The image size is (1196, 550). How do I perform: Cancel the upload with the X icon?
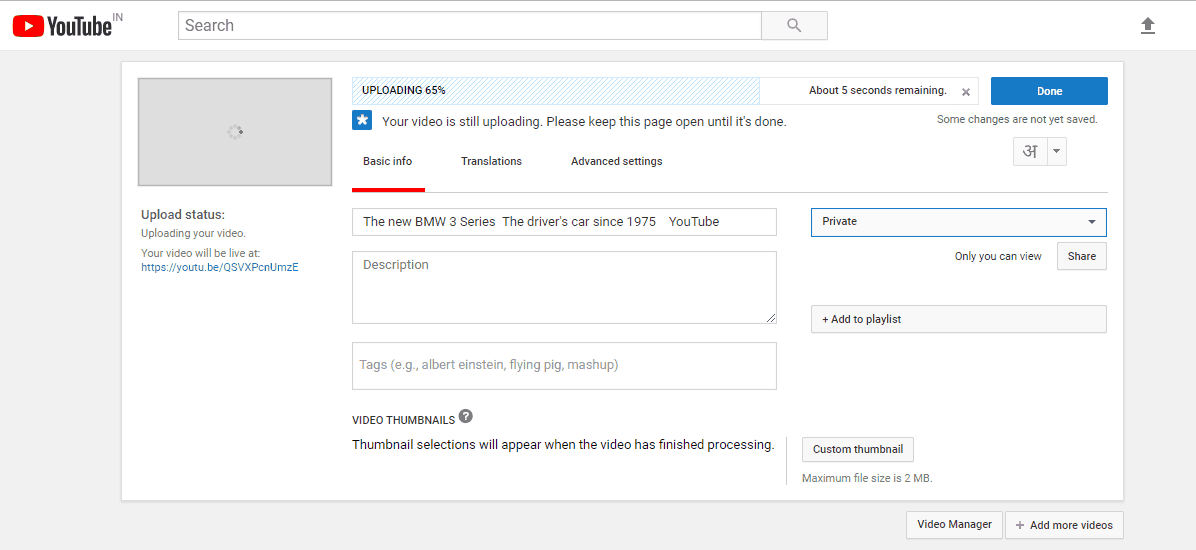tap(966, 92)
